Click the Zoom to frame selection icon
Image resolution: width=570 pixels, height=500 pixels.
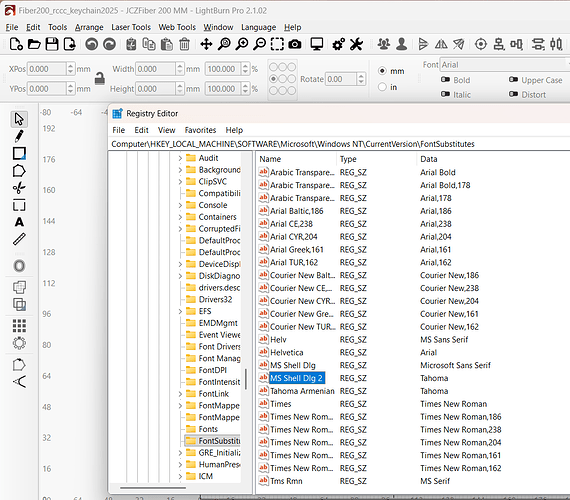pos(277,44)
